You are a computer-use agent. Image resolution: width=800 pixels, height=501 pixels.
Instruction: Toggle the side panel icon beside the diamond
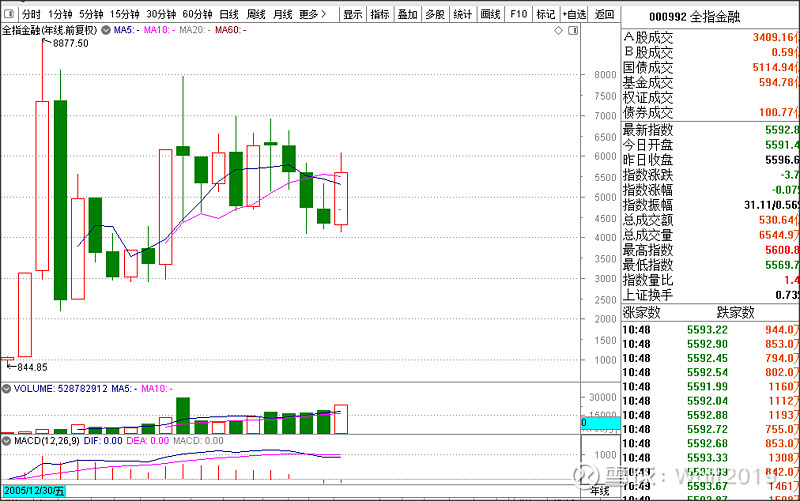coord(574,32)
